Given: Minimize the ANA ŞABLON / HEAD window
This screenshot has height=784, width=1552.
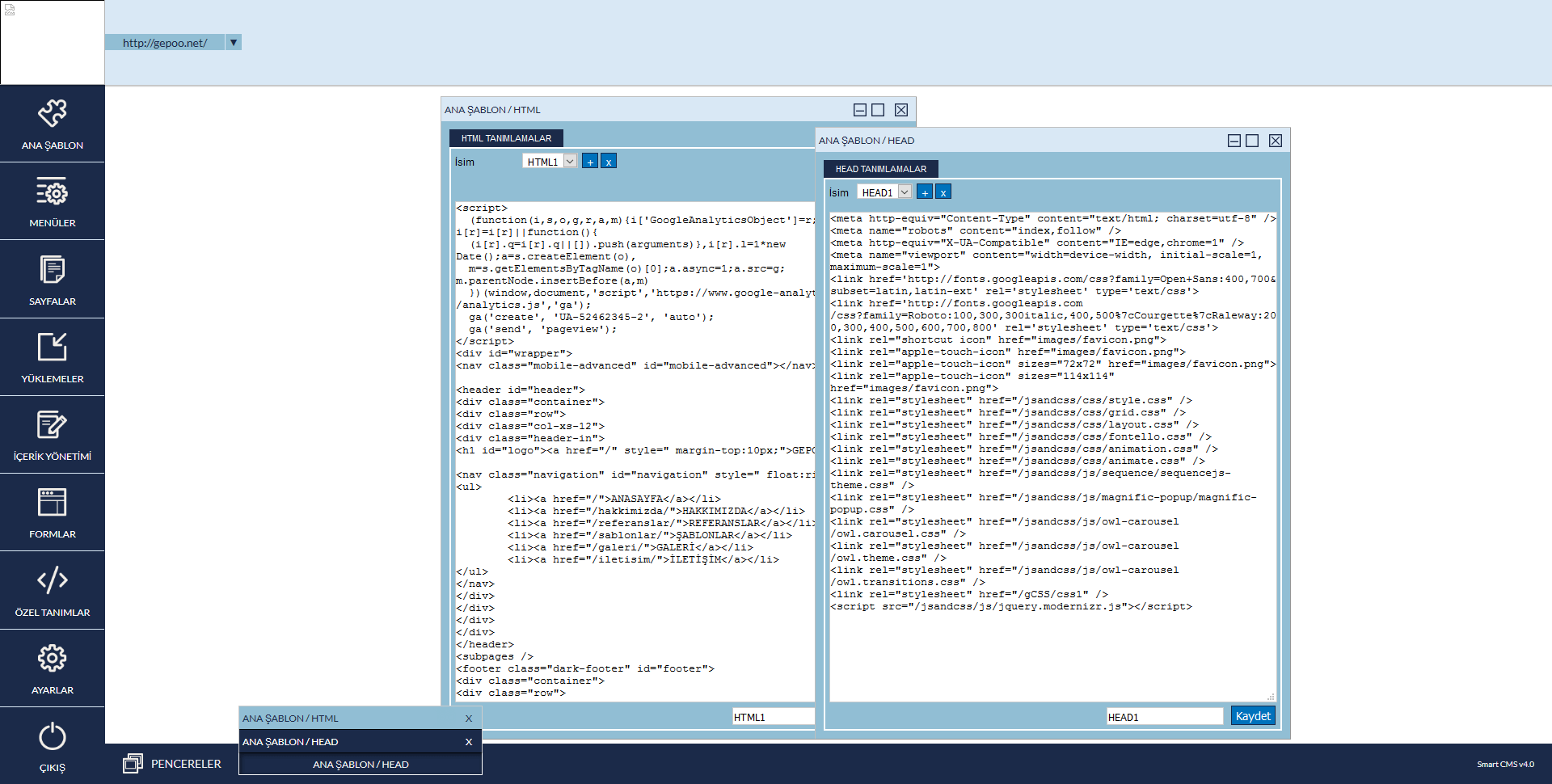Looking at the screenshot, I should click(1234, 141).
